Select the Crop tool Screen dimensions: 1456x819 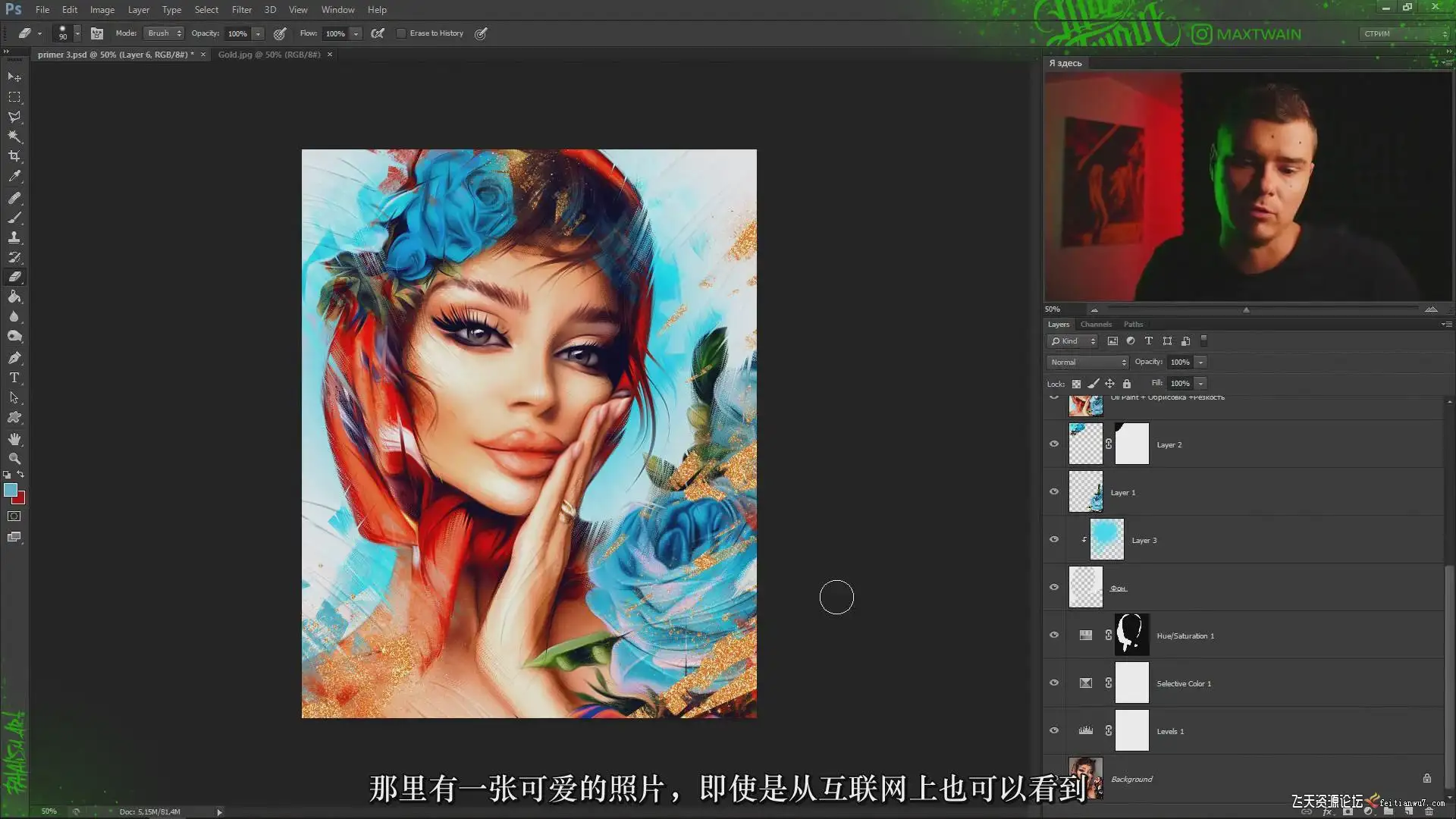(14, 156)
